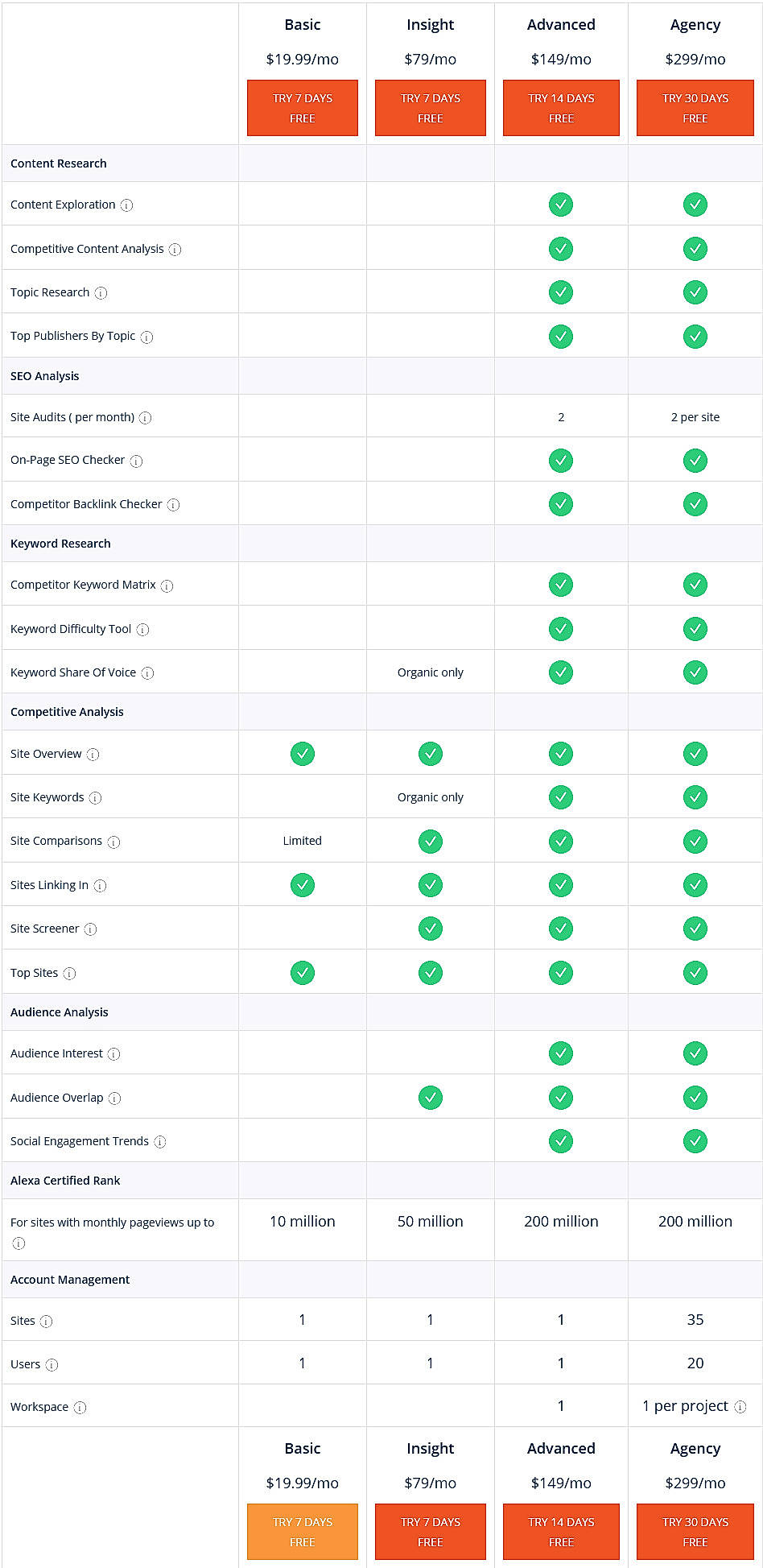Screen dimensions: 763x1568
Task: Open the Audience Overlap info icon
Action: coord(113,1098)
